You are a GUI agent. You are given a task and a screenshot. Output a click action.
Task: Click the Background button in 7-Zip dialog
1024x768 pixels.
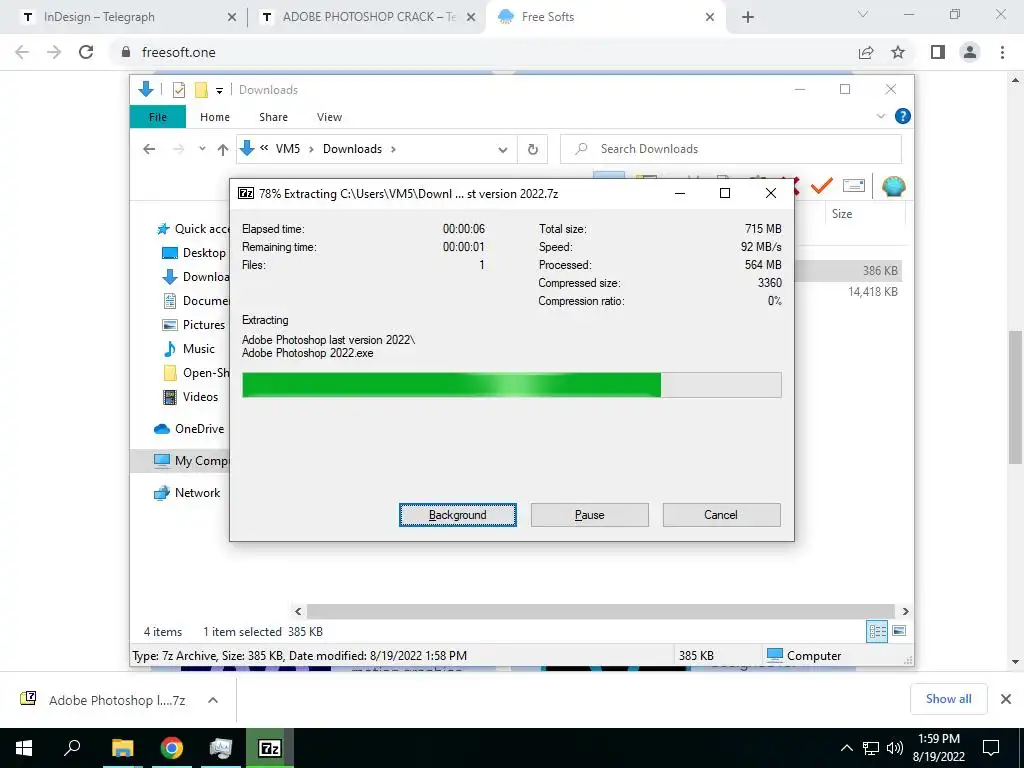coord(457,515)
